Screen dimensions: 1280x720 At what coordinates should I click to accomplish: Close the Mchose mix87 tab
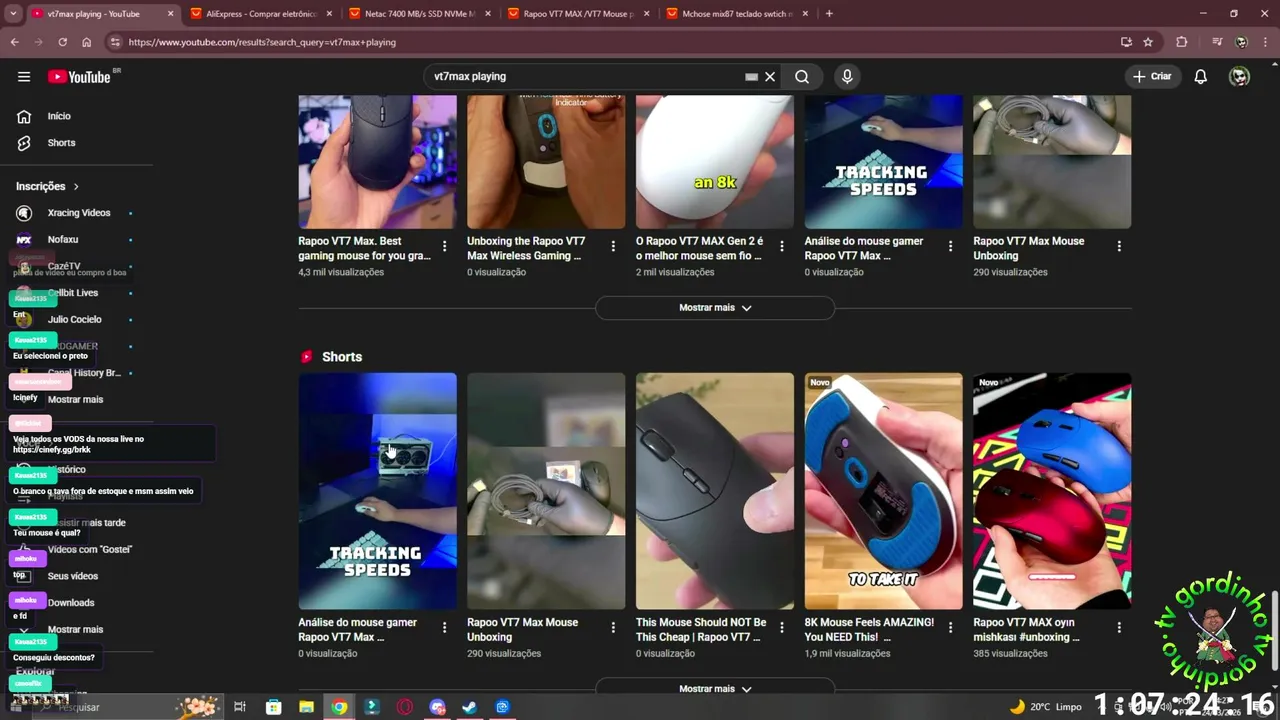tap(805, 14)
